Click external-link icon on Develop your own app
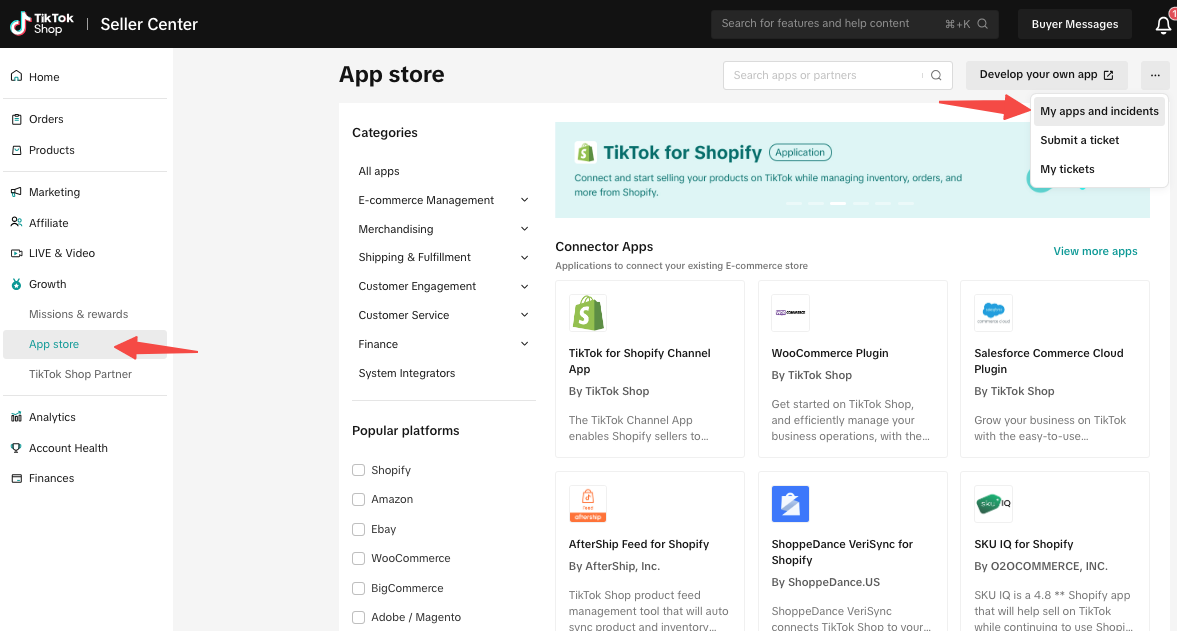The height and width of the screenshot is (631, 1177). (x=1109, y=75)
